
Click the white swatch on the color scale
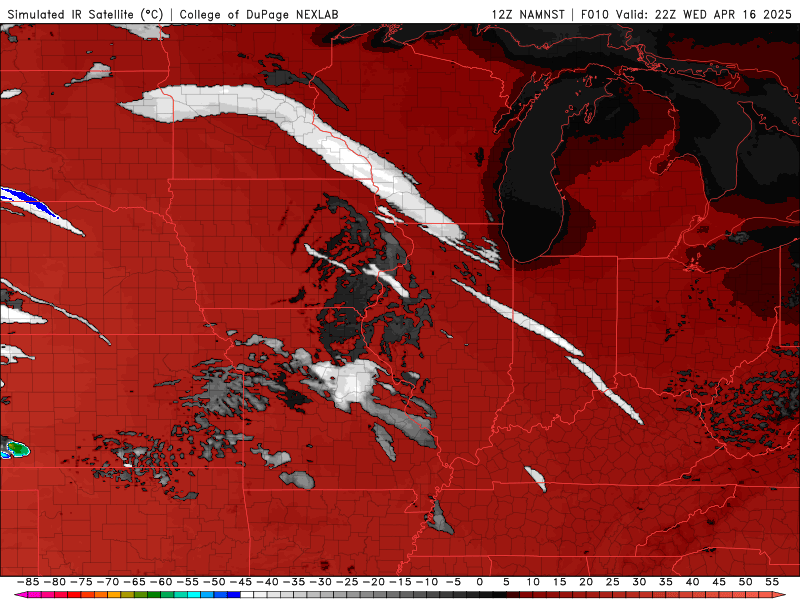[x=247, y=595]
